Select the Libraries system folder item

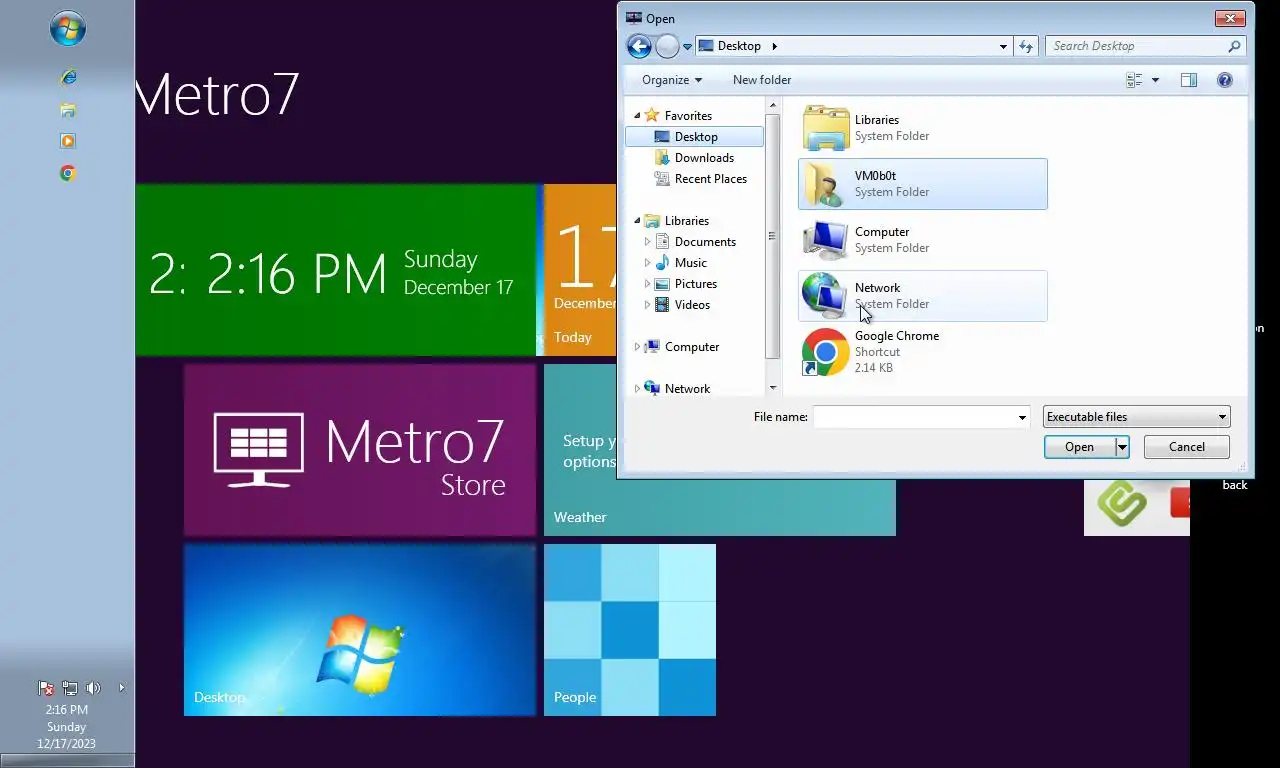922,128
